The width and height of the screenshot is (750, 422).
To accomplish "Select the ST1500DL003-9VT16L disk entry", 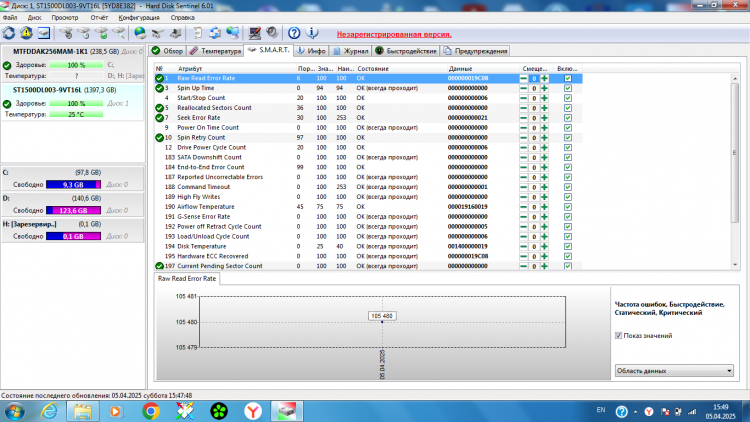I will tap(73, 102).
